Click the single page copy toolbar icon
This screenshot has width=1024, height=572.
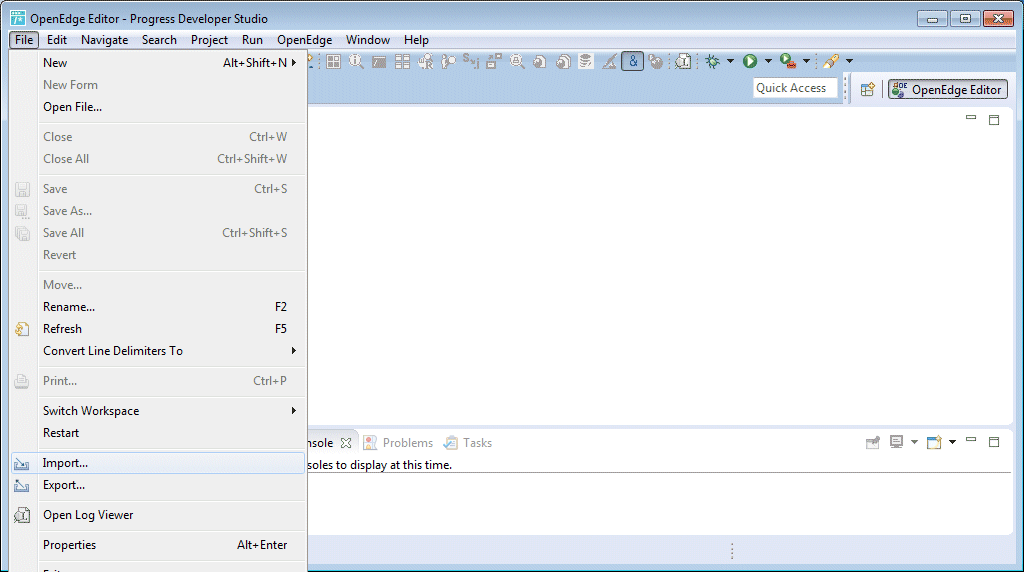click(x=539, y=62)
